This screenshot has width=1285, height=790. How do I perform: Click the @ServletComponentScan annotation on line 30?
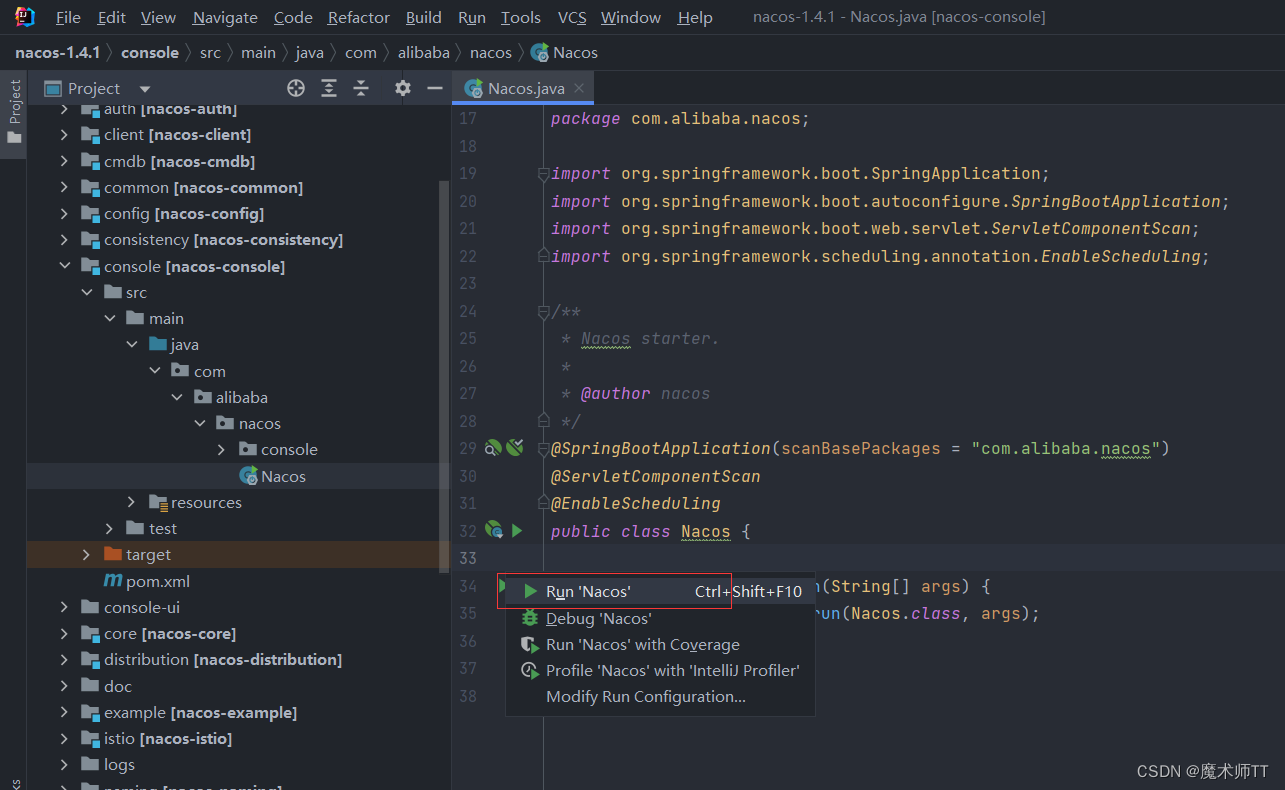655,476
